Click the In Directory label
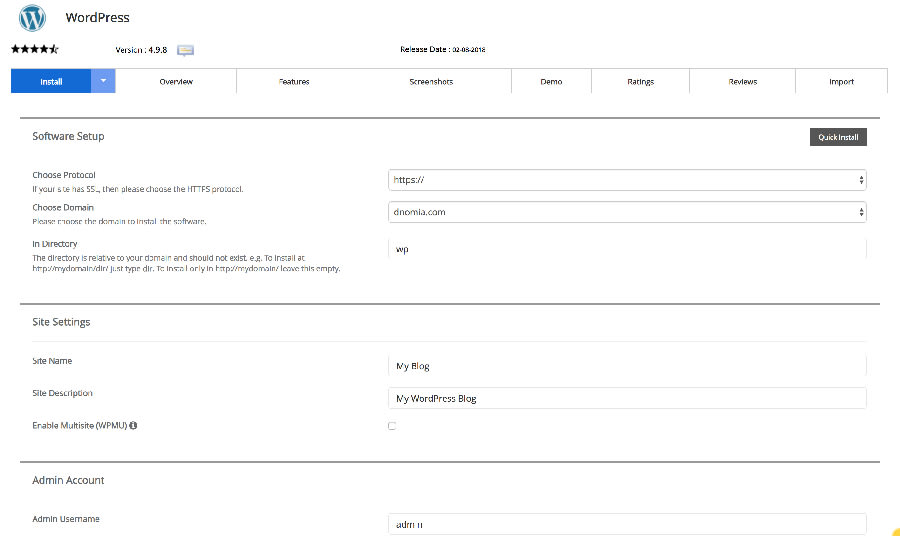The image size is (900, 536). coord(55,244)
